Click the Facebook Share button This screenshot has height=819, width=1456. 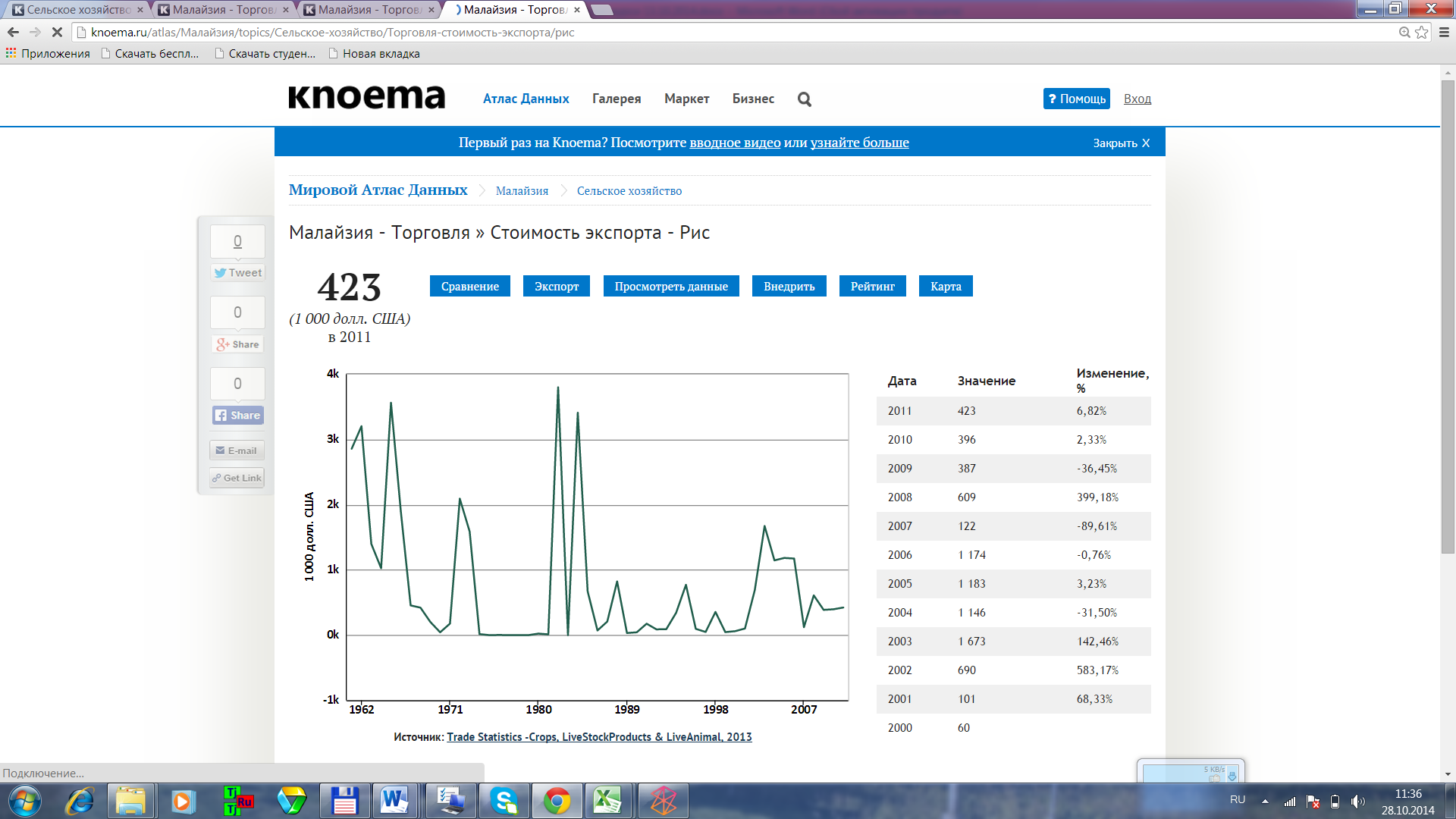tap(237, 416)
